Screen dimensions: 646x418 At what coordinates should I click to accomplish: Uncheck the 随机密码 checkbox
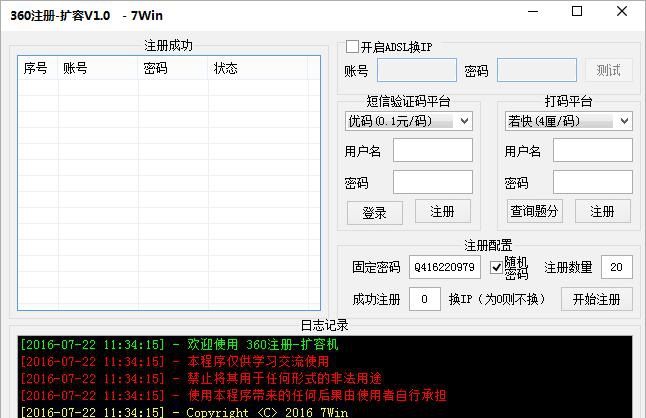pyautogui.click(x=496, y=267)
